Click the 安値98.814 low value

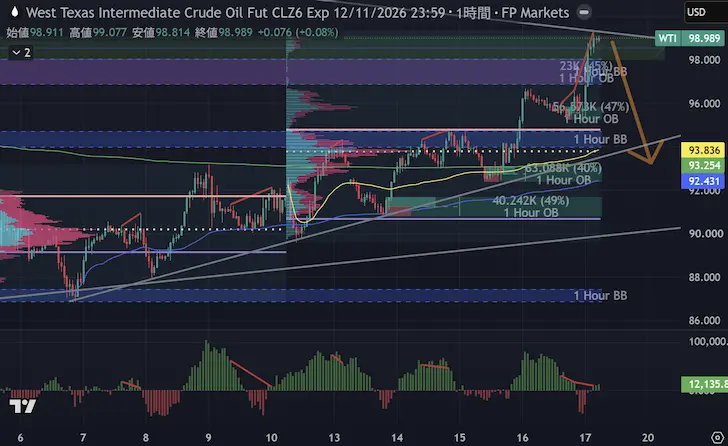click(161, 32)
